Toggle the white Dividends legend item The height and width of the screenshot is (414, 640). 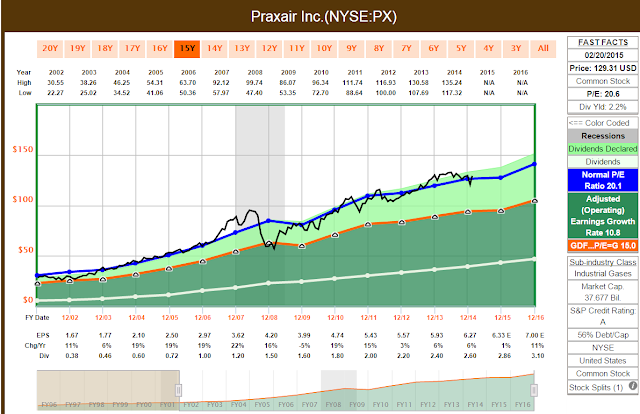603,162
